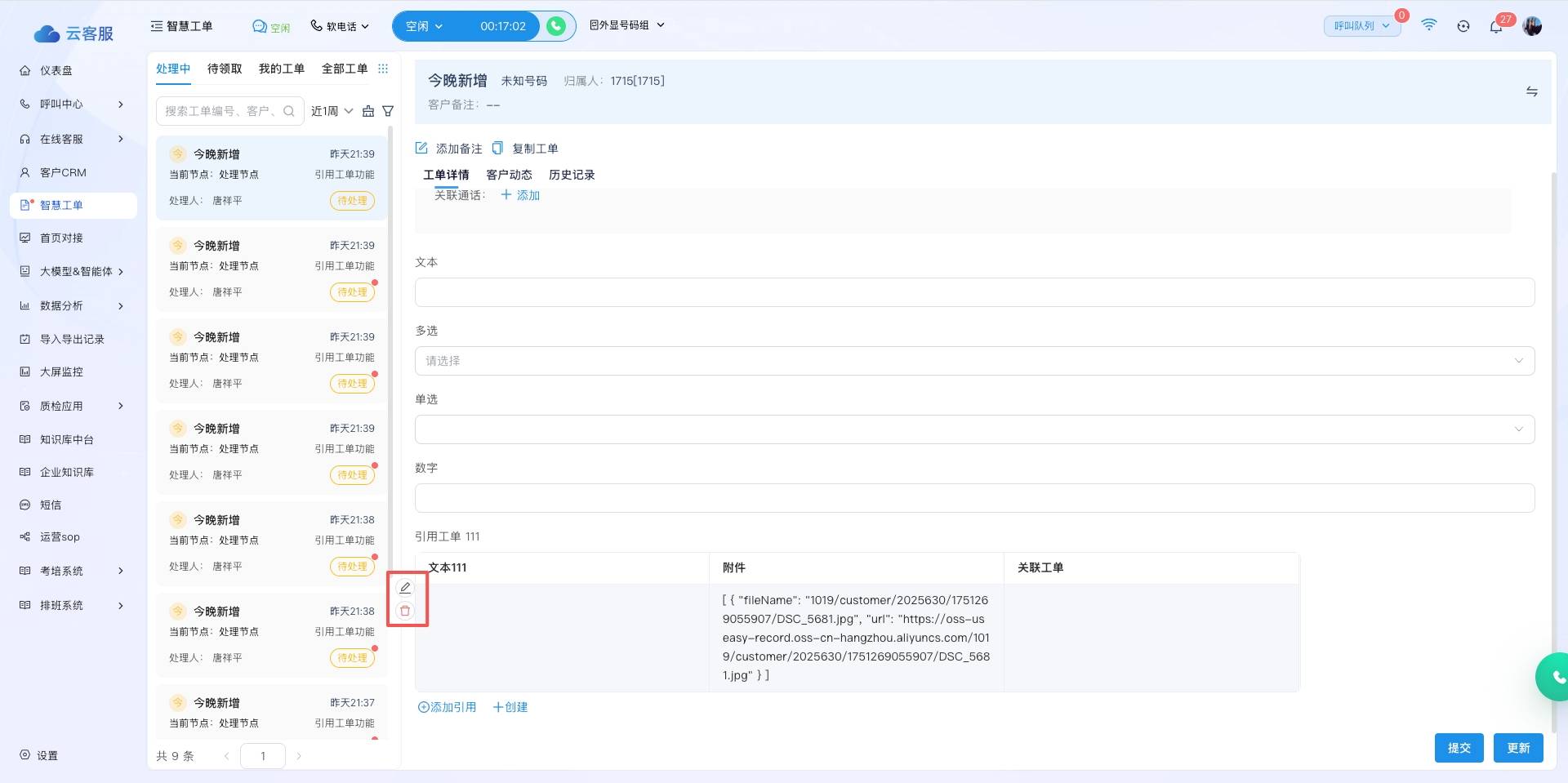Open 短信 in the sidebar
Screen dimensions: 1568x783
click(x=51, y=505)
